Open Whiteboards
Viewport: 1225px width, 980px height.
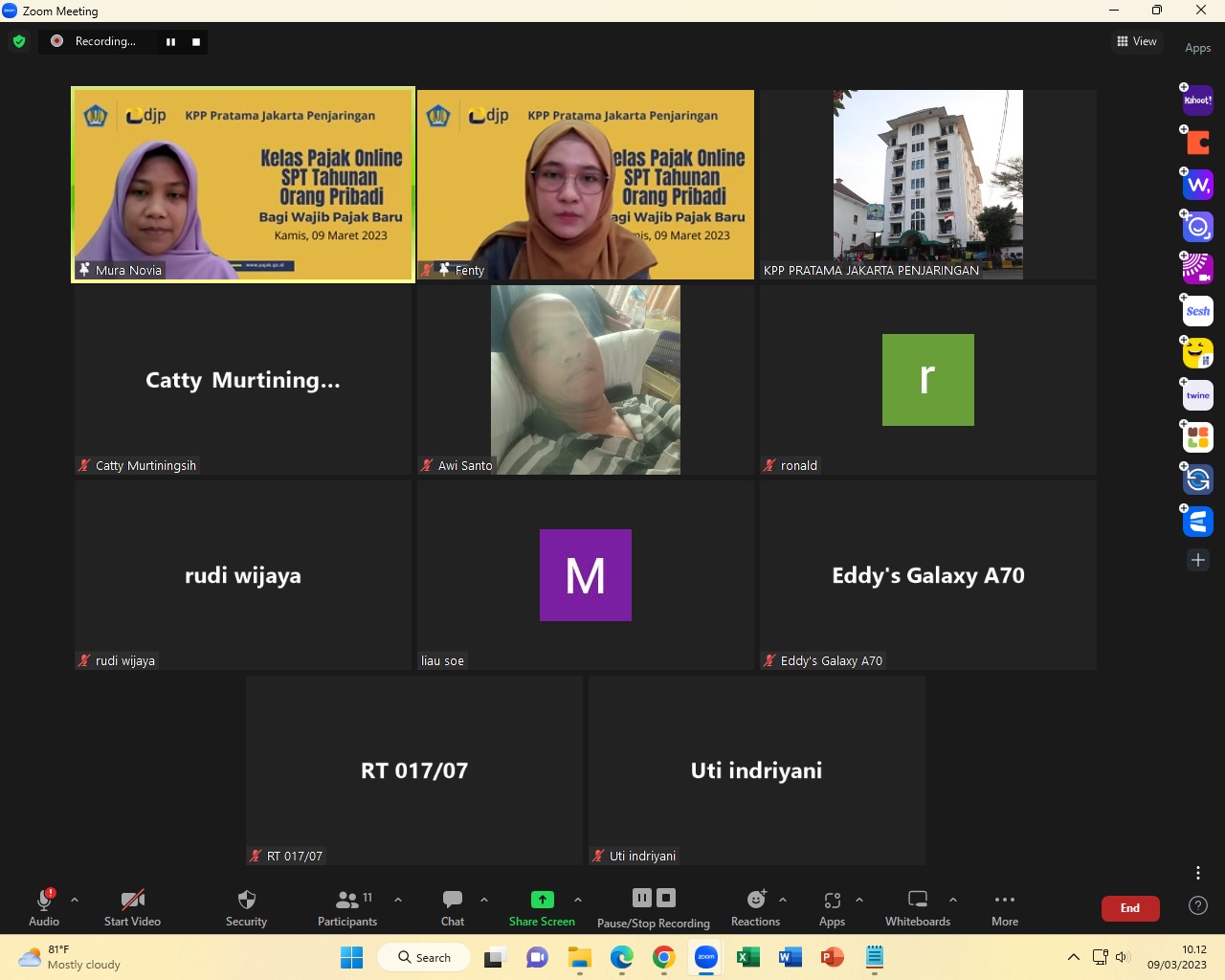pos(917,907)
